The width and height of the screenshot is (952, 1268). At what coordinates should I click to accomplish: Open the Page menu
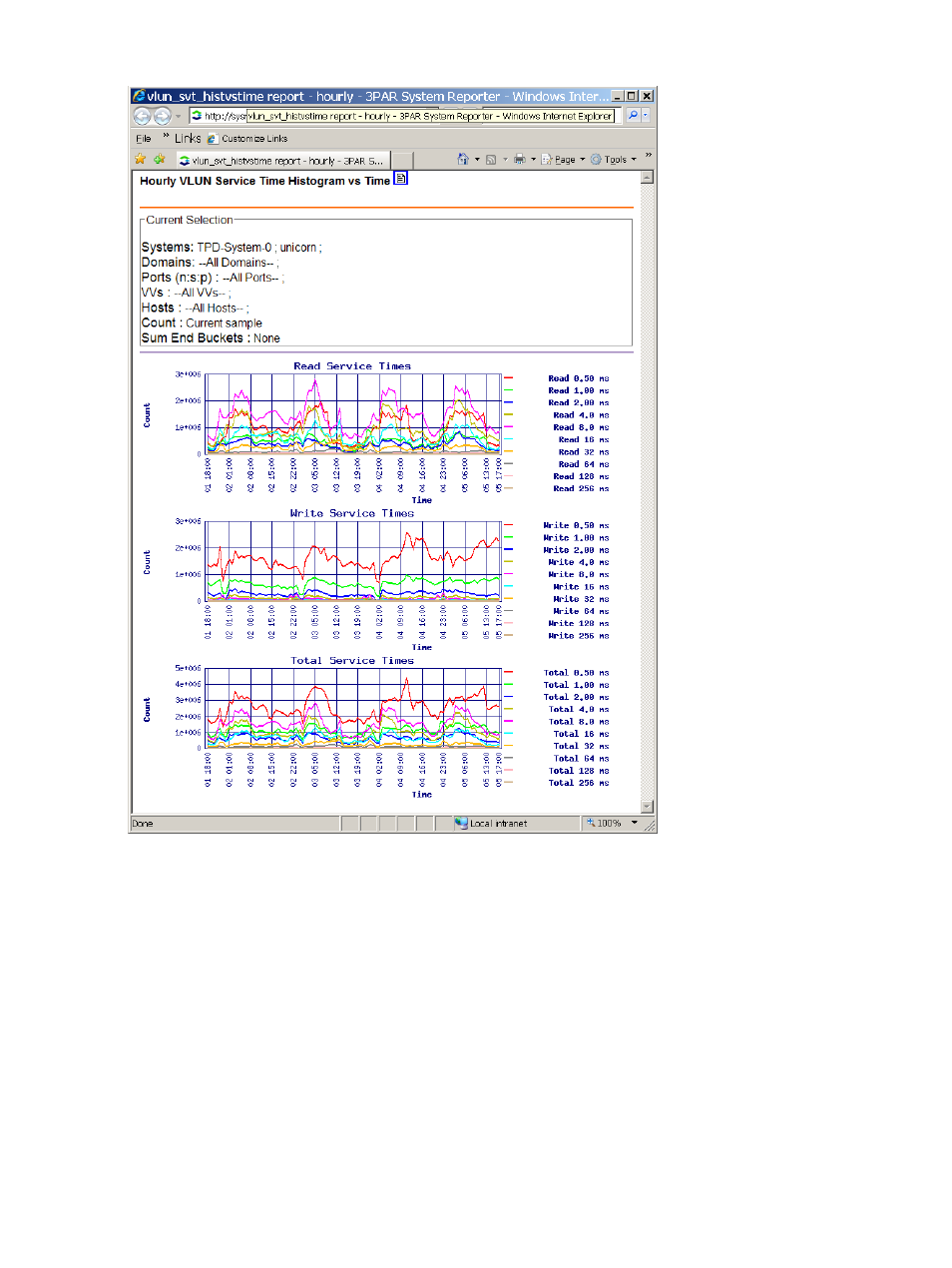pyautogui.click(x=564, y=160)
